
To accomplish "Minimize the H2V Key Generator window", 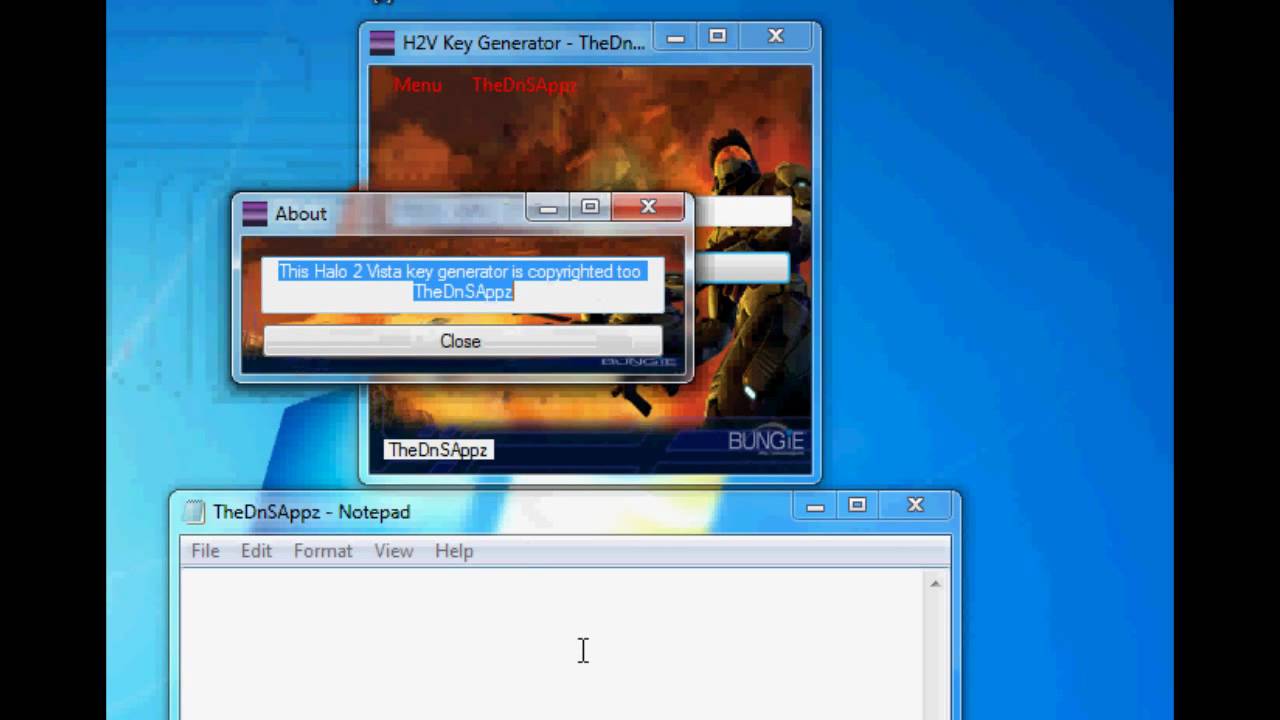I will (676, 38).
